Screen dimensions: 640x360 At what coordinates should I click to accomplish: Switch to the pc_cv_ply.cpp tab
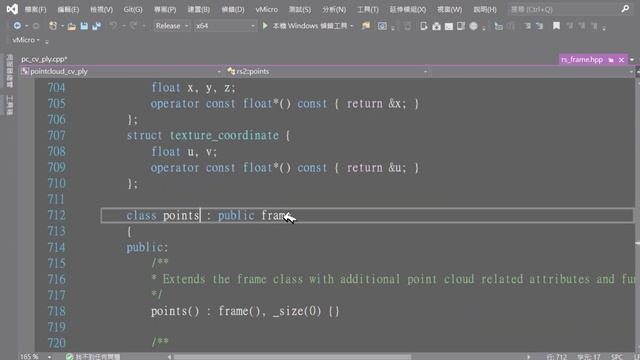(44, 59)
